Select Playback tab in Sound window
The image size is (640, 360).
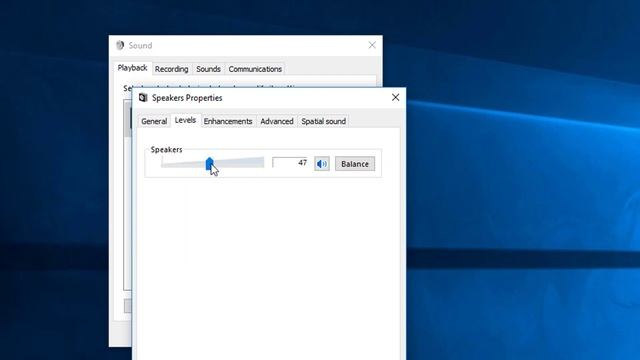click(x=132, y=68)
